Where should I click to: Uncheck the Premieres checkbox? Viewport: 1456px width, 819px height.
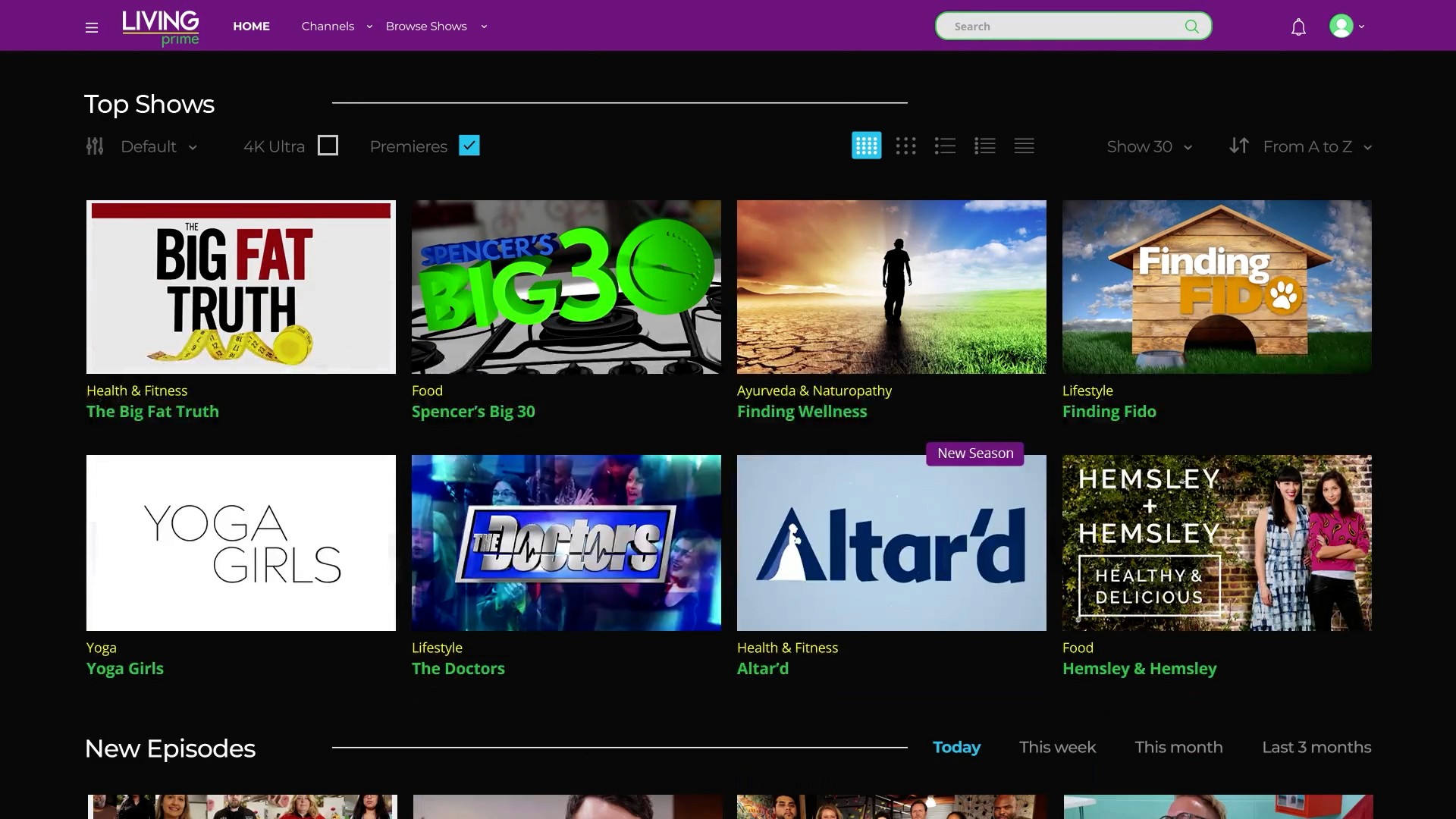point(469,146)
